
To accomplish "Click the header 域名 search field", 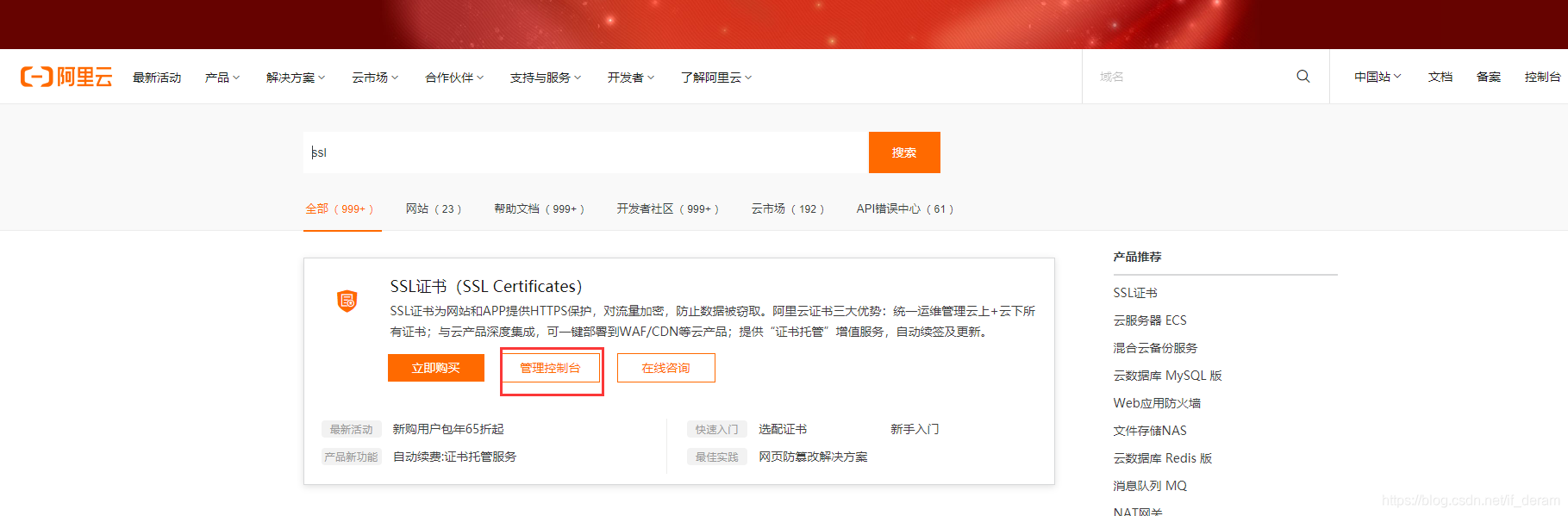I will tap(1190, 77).
